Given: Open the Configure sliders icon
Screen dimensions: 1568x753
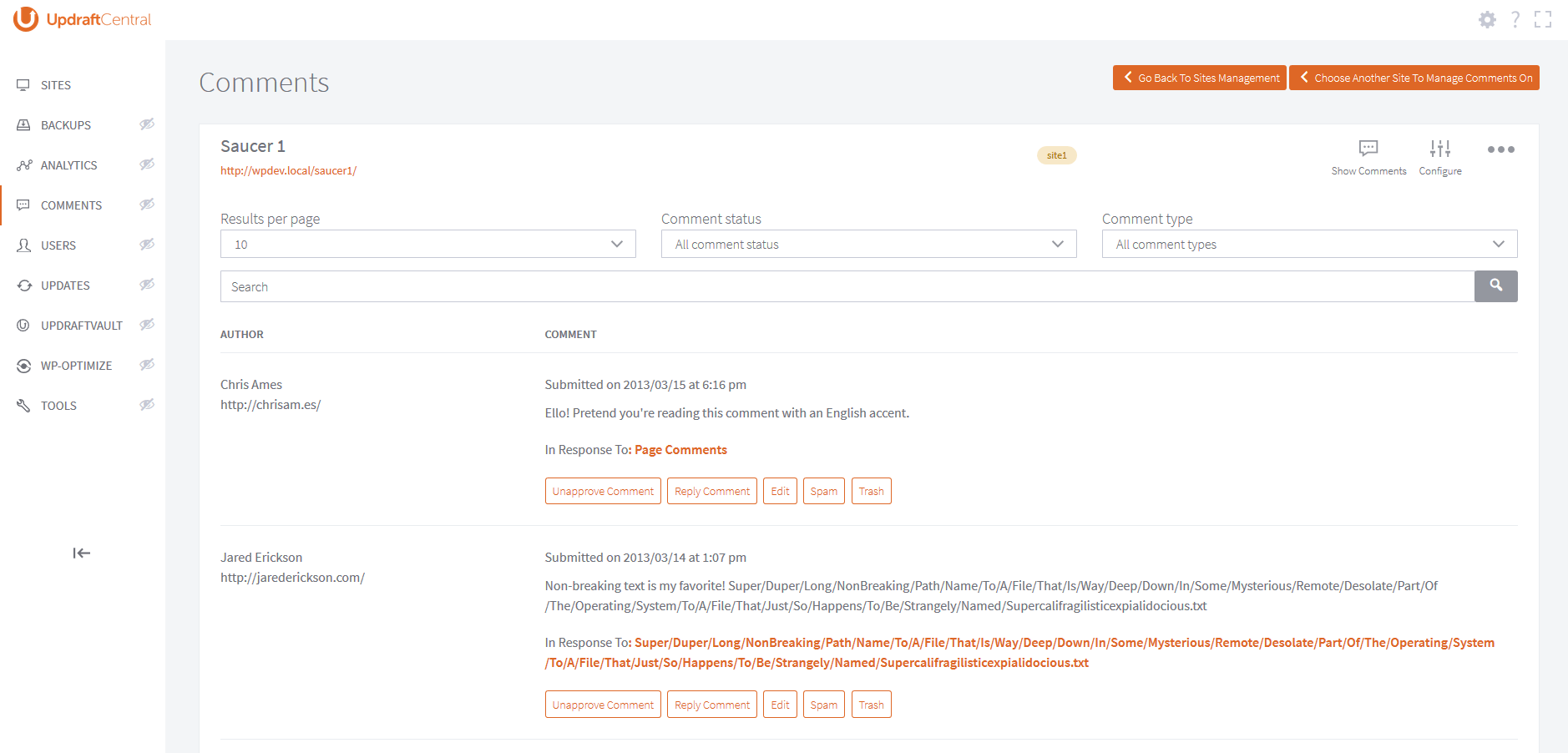Looking at the screenshot, I should (1440, 149).
